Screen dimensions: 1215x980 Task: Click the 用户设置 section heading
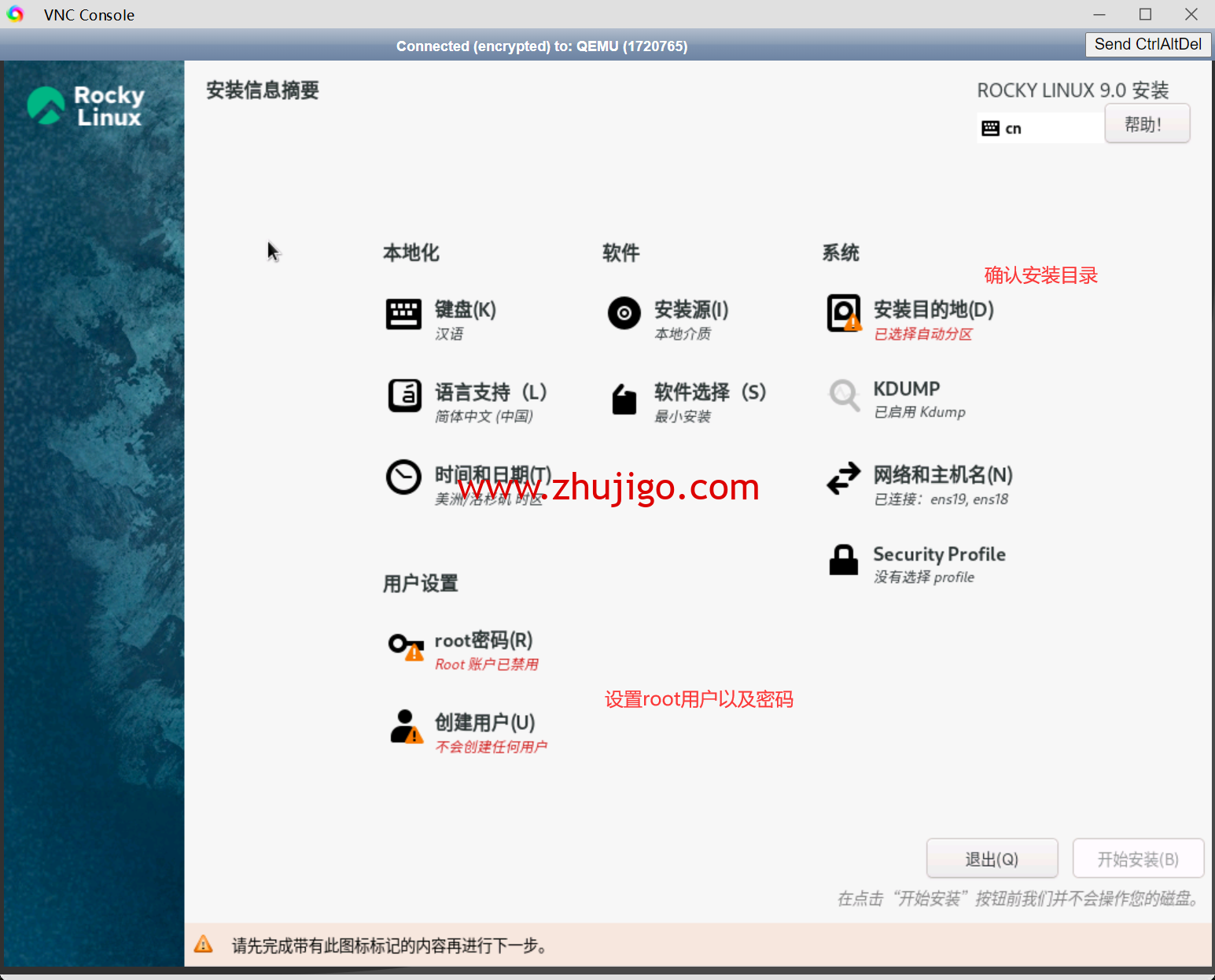click(x=421, y=584)
